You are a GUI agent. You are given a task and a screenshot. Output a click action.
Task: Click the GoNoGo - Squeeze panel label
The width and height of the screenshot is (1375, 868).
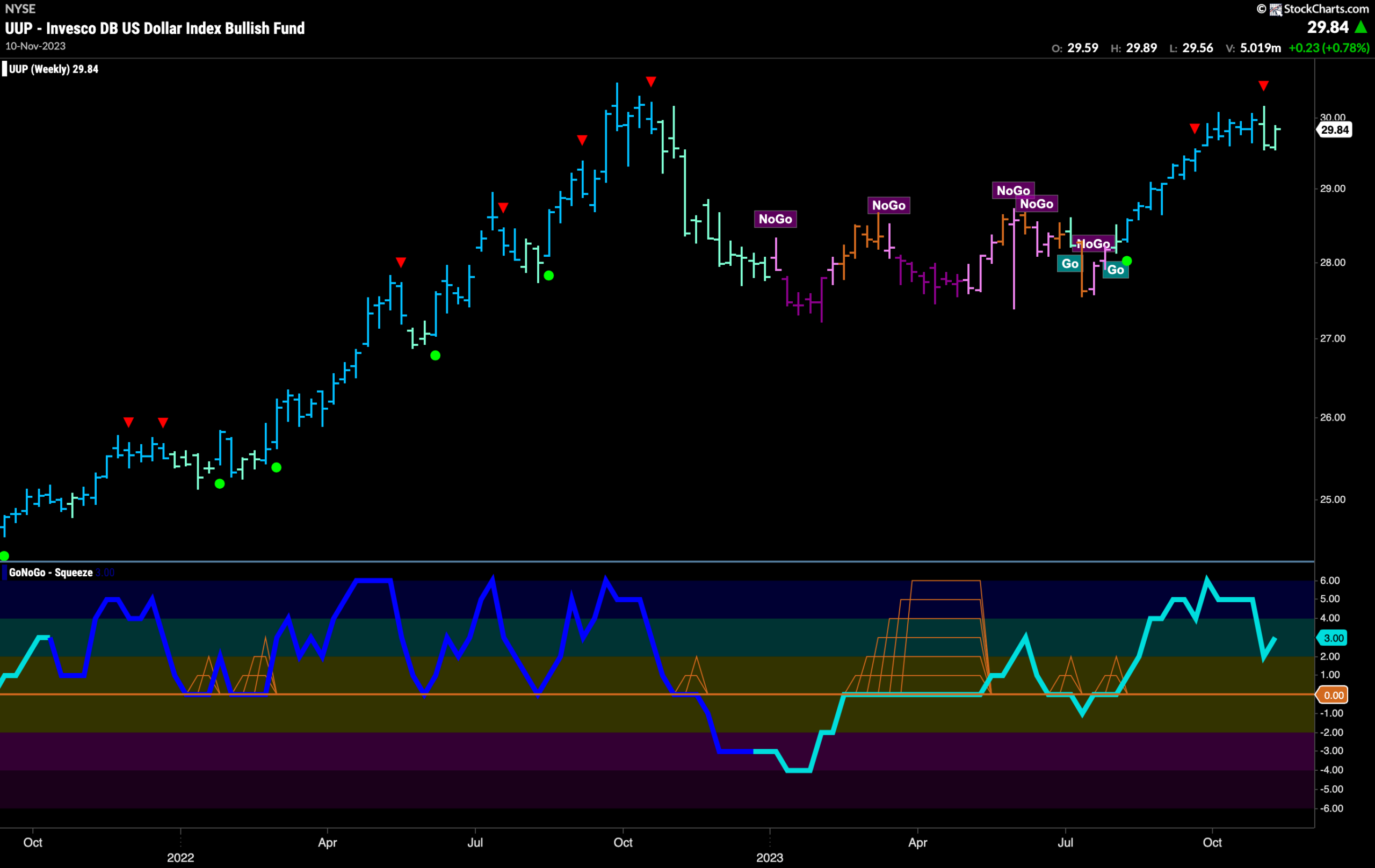coord(51,573)
